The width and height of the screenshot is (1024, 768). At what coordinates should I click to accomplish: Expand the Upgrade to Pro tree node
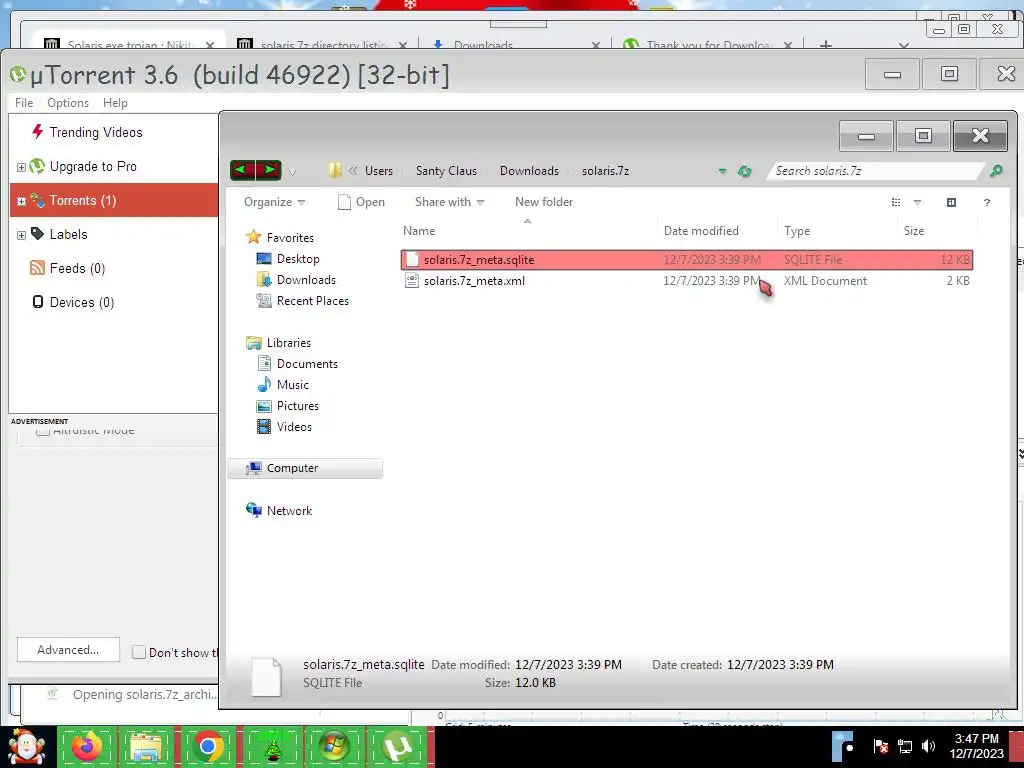coord(21,167)
